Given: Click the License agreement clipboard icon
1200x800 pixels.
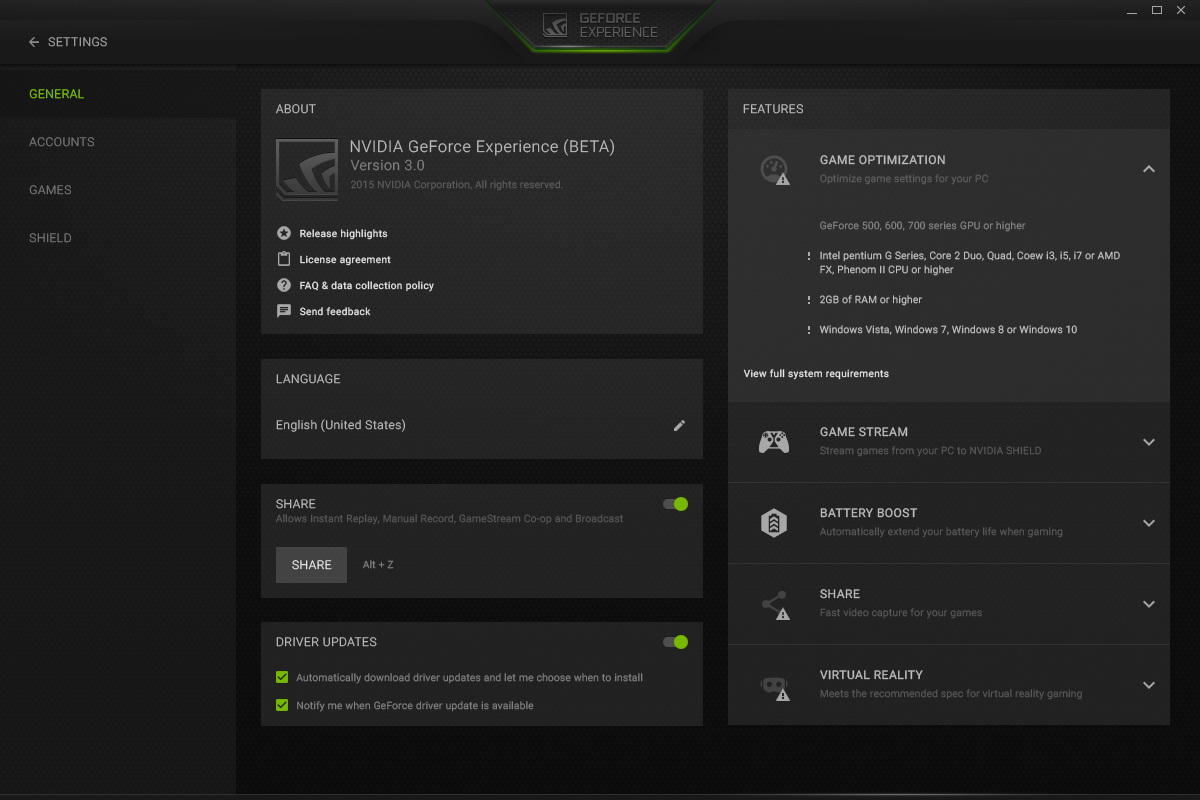Looking at the screenshot, I should [x=284, y=259].
